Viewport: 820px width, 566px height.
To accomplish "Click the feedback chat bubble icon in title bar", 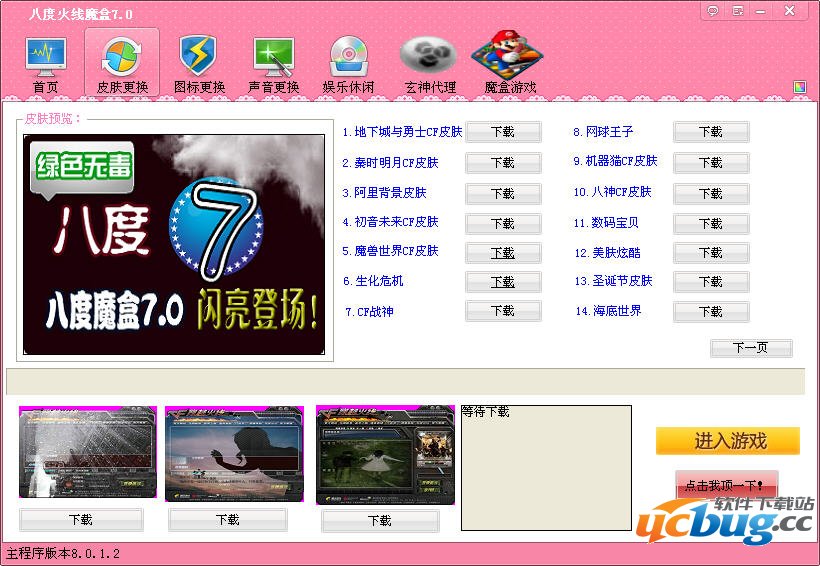I will [713, 11].
